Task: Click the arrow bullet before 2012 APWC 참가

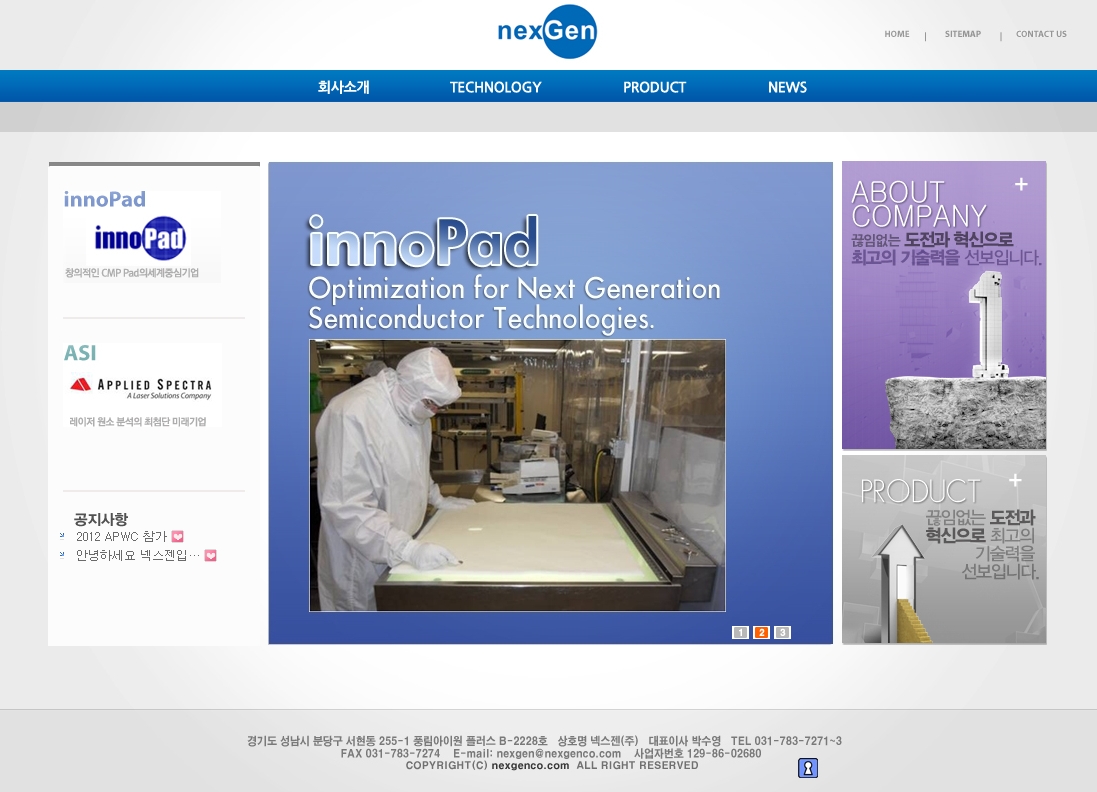Action: [x=62, y=536]
